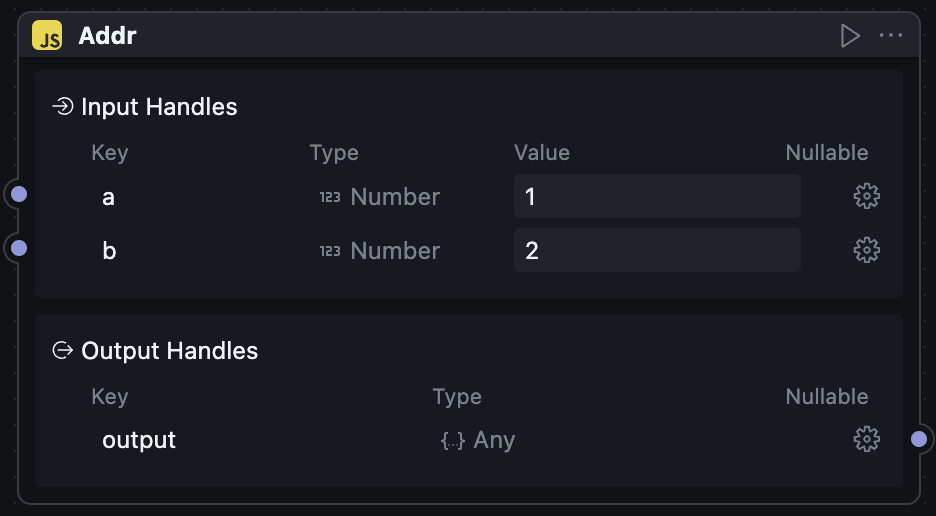Click the key name 'a'
This screenshot has width=936, height=516.
coord(108,197)
